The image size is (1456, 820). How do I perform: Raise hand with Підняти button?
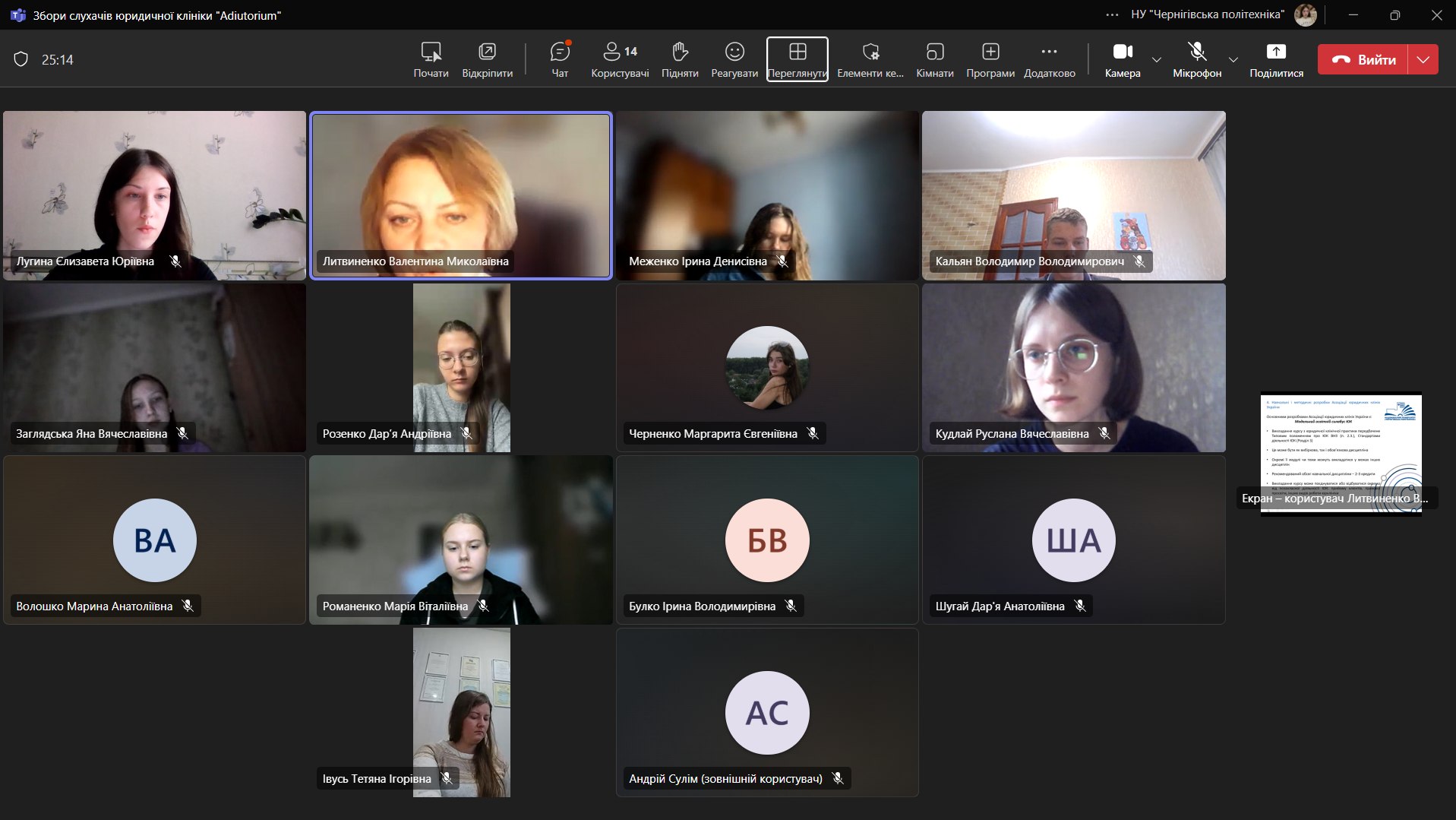[x=680, y=59]
